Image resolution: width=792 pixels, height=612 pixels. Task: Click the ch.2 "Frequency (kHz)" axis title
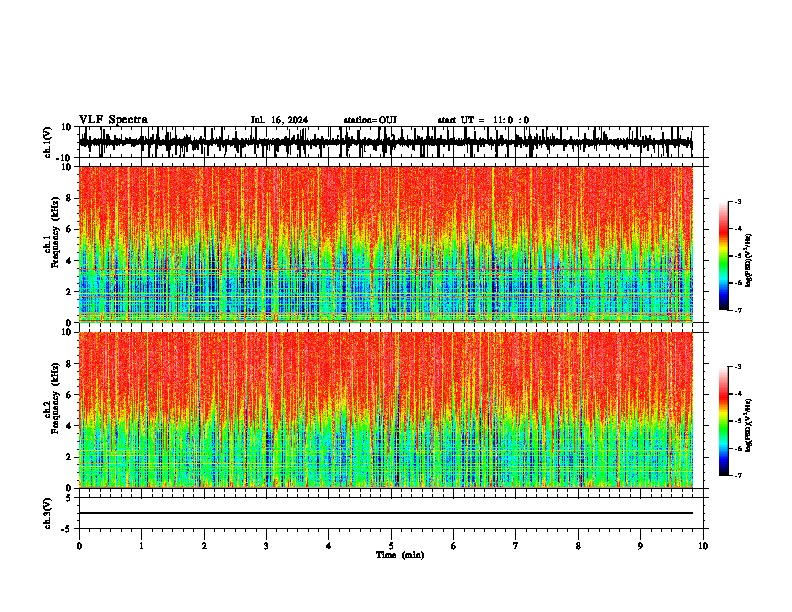55,397
